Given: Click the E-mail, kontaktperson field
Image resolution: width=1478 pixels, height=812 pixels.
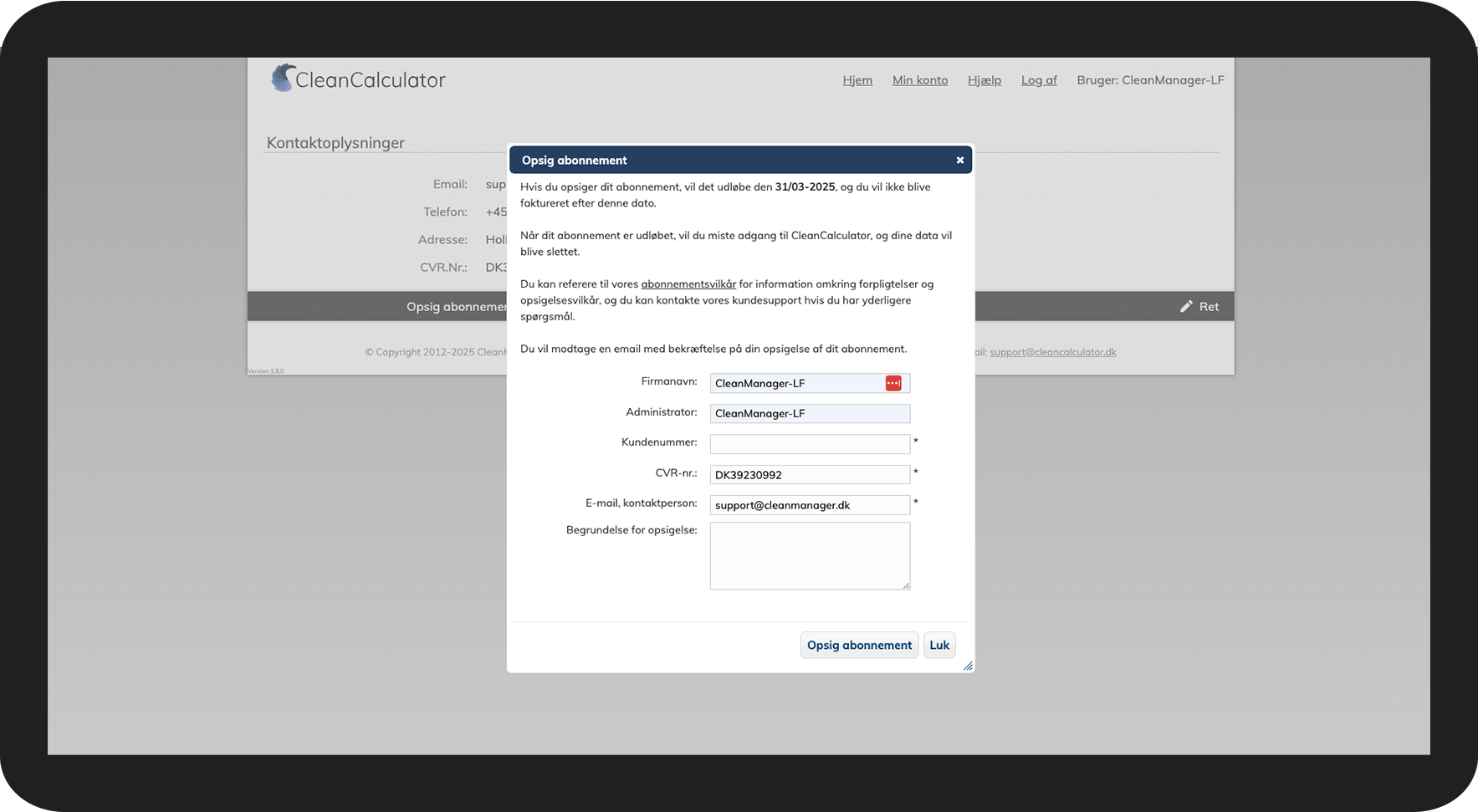Looking at the screenshot, I should (x=809, y=505).
